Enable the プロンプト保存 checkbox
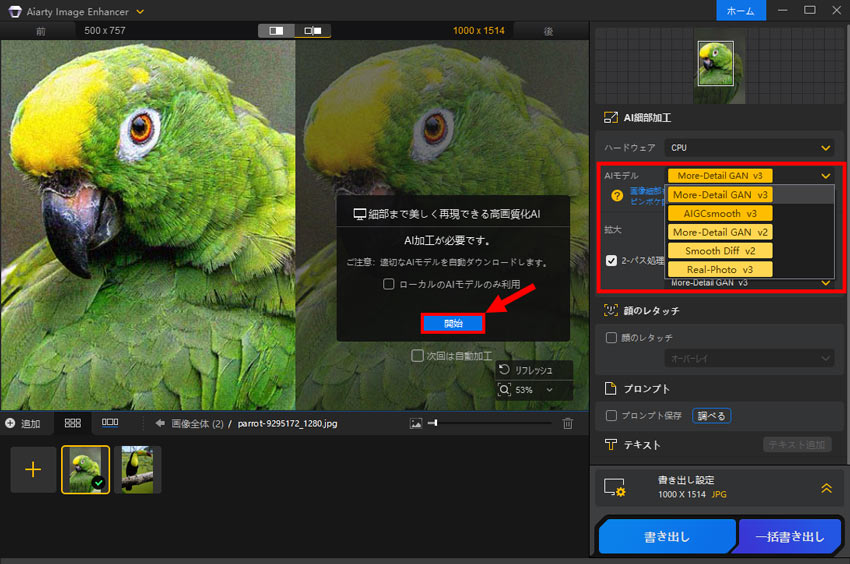Image resolution: width=850 pixels, height=564 pixels. click(x=611, y=415)
